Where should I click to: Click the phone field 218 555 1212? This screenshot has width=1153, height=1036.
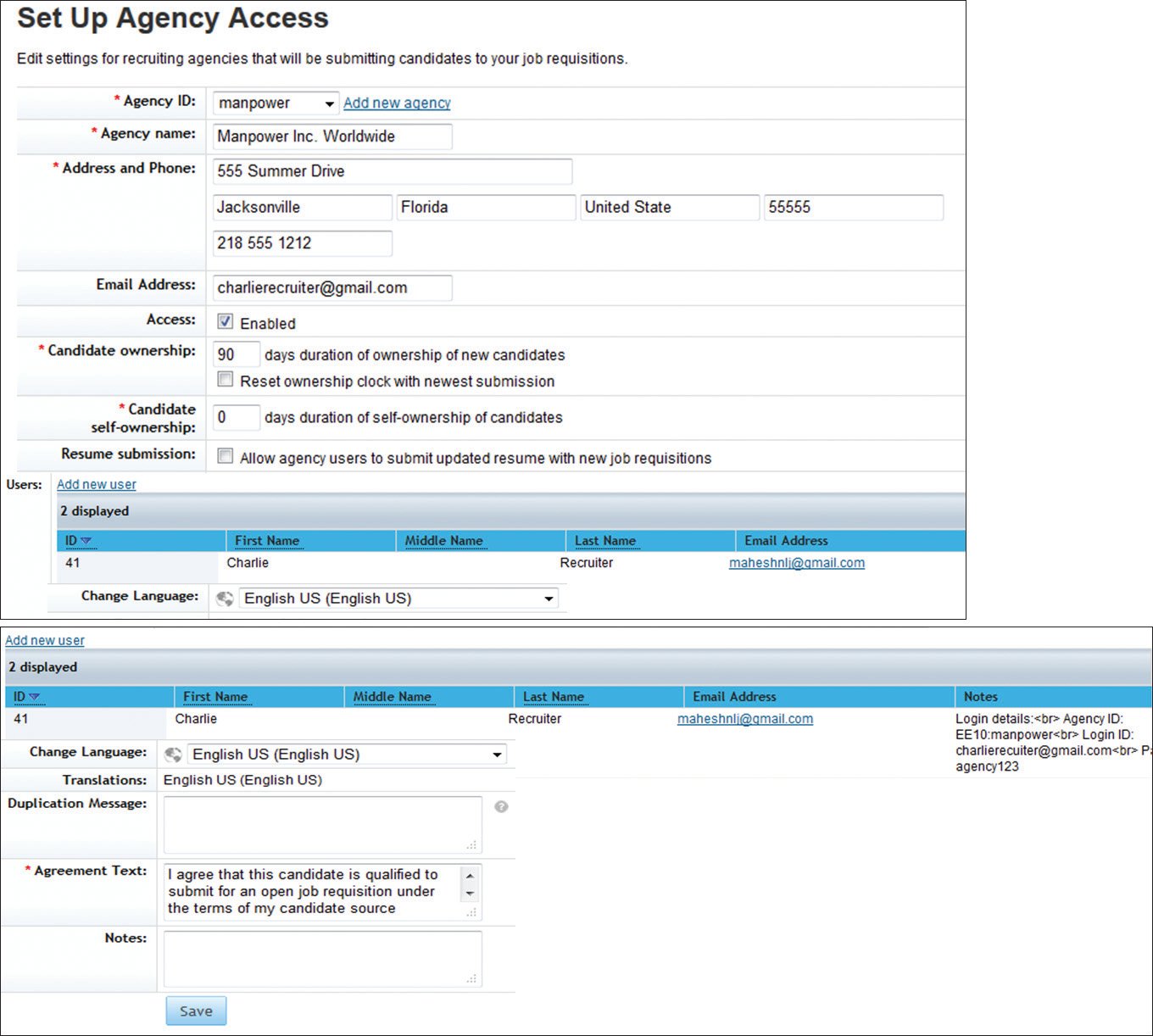click(302, 243)
